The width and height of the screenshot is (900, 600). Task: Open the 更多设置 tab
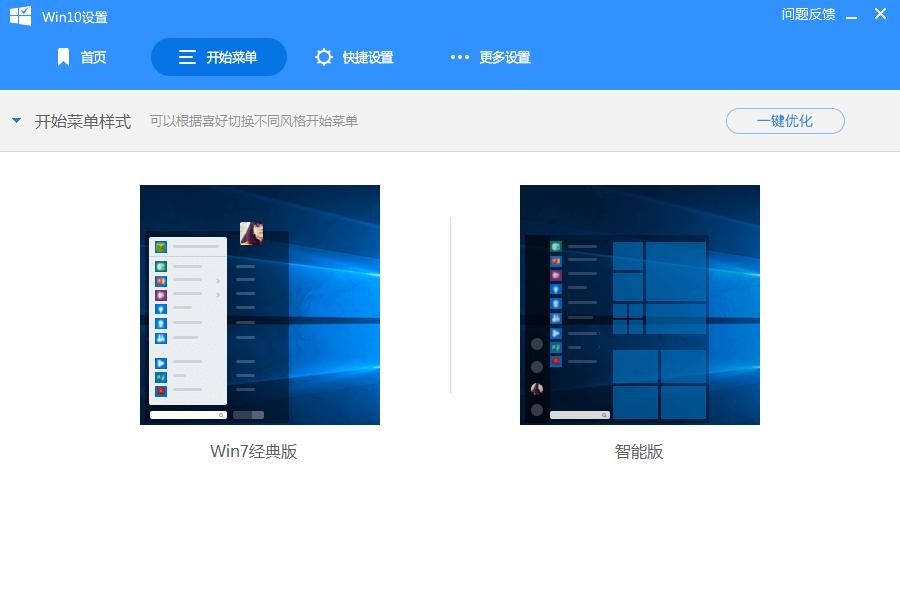[506, 57]
